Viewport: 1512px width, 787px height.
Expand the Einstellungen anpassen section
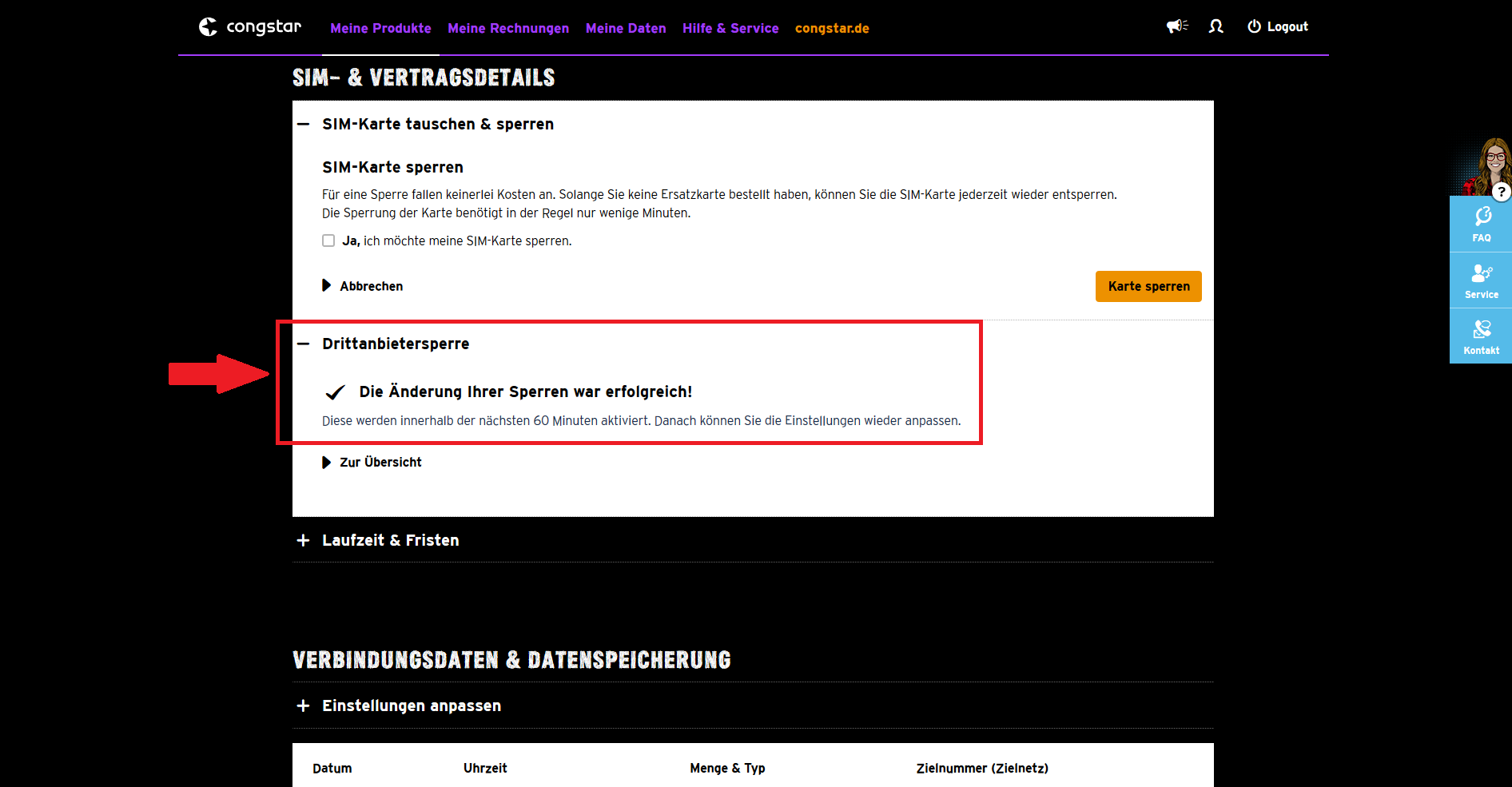click(x=304, y=706)
